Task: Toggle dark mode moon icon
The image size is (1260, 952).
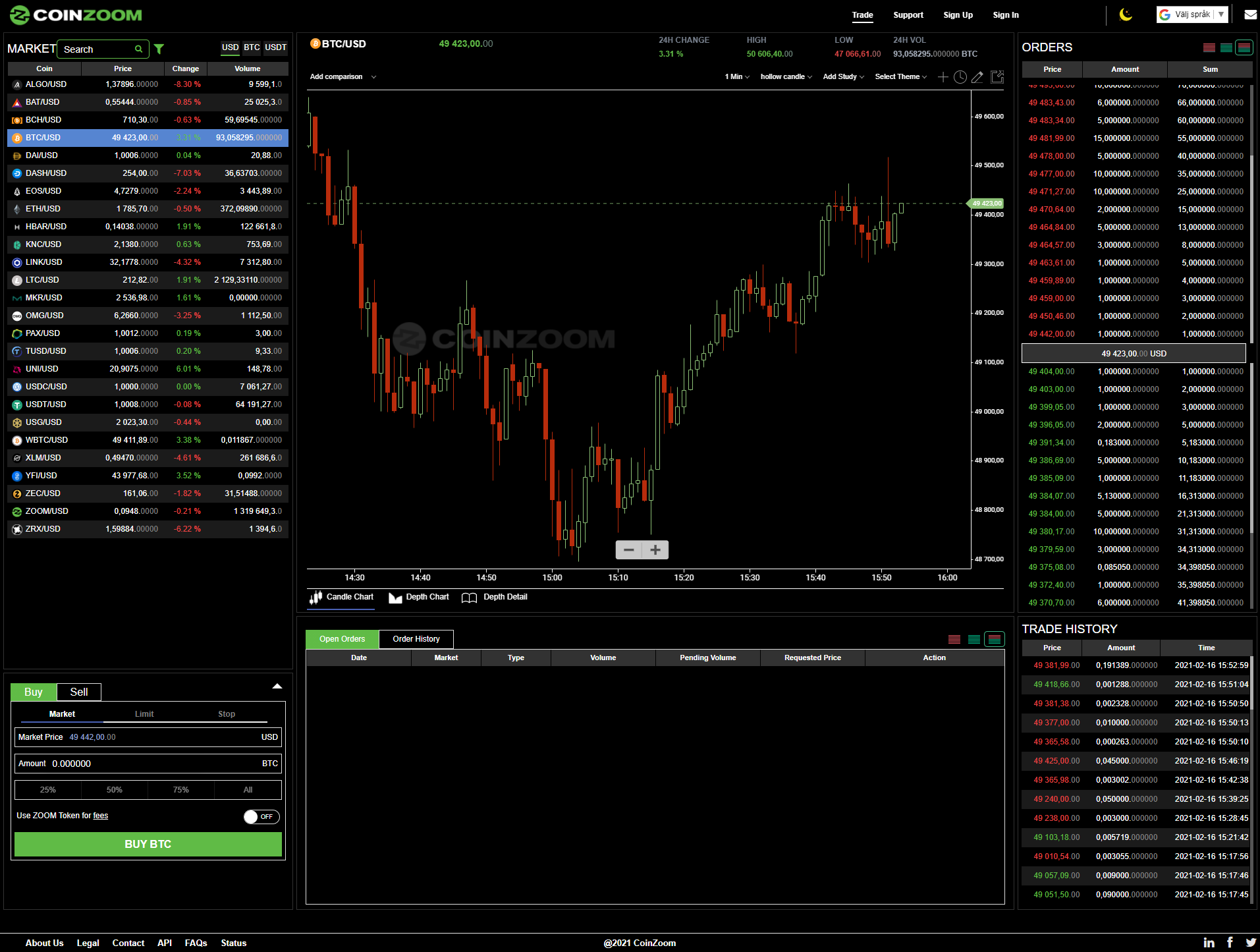Action: (1126, 14)
